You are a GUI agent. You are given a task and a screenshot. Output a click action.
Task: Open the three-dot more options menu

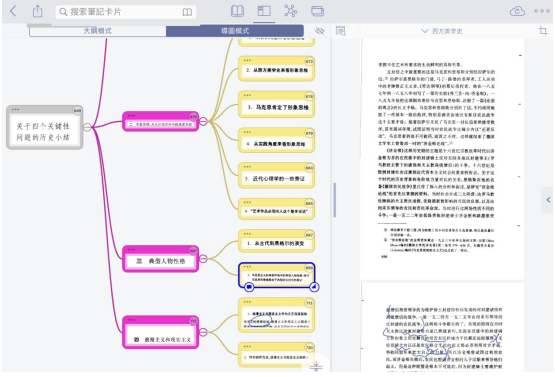542,11
